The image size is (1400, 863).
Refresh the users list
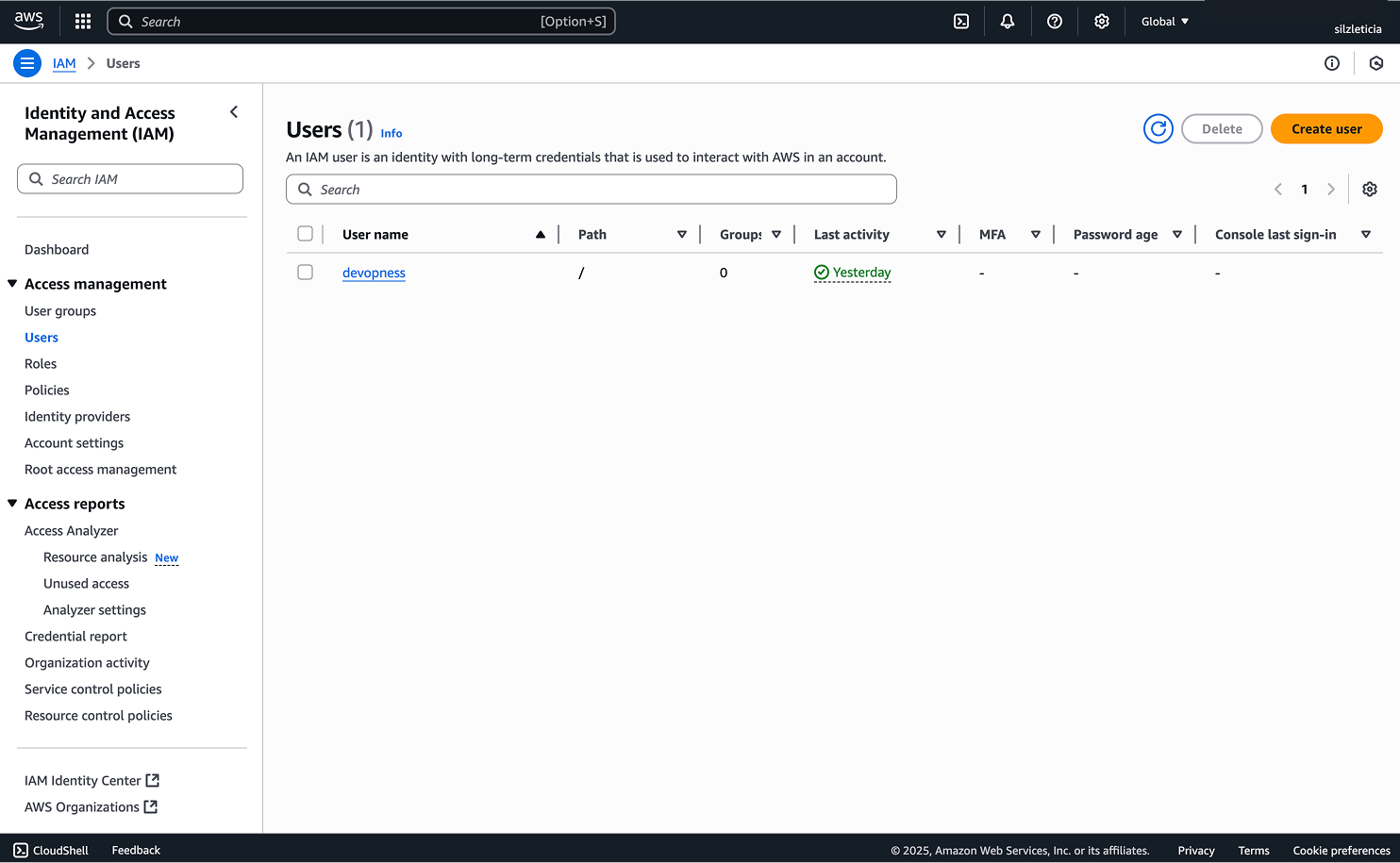coord(1158,128)
